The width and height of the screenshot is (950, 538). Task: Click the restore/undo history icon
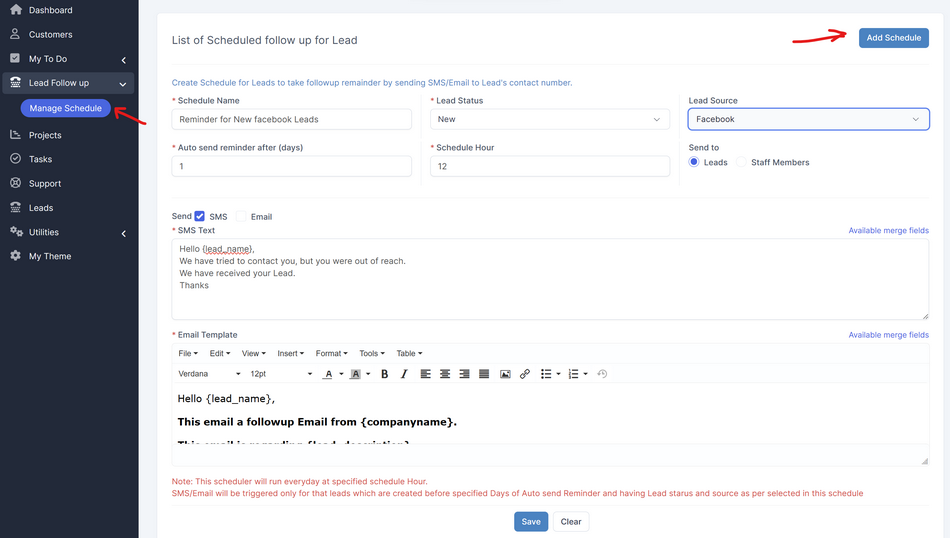tap(602, 374)
